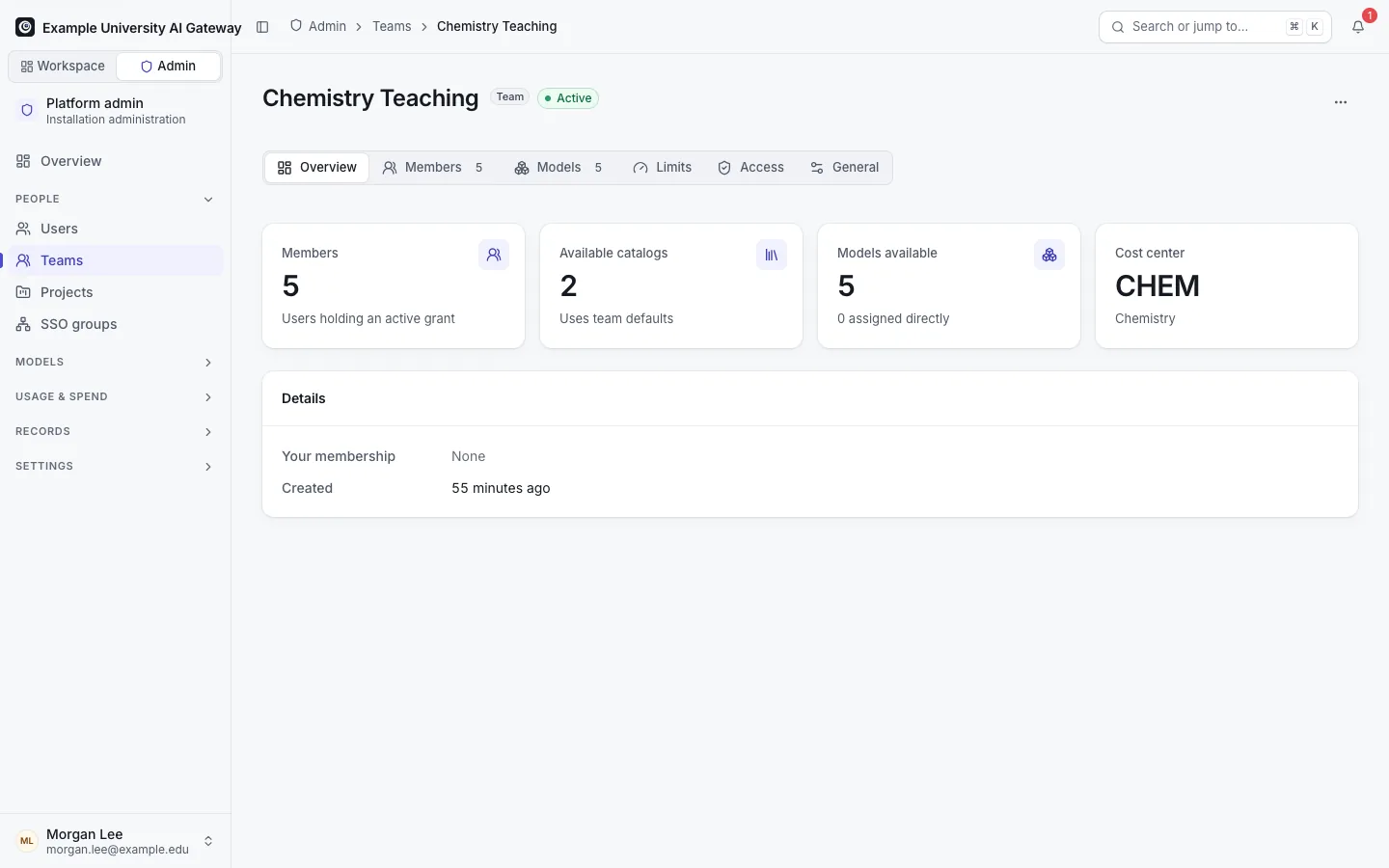Viewport: 1389px width, 868px height.
Task: Open the General tab
Action: pos(844,168)
